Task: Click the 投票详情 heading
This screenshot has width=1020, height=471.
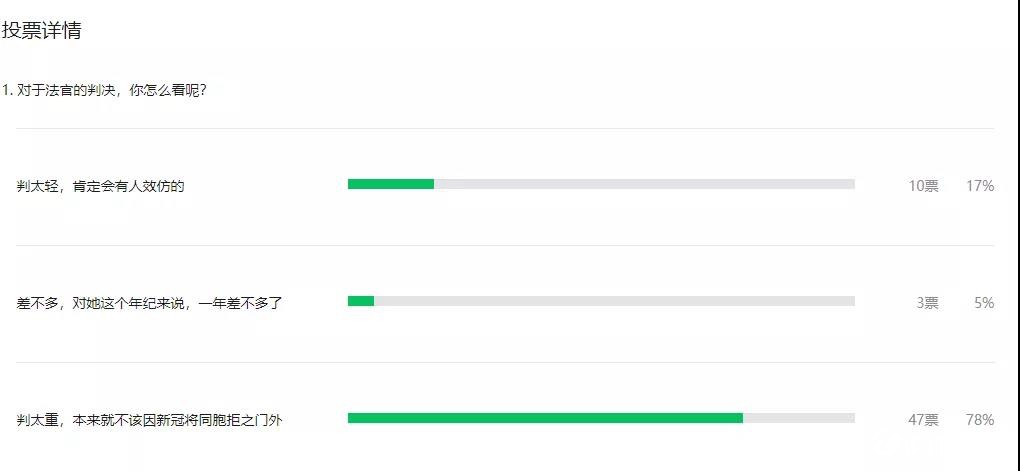Action: tap(42, 31)
